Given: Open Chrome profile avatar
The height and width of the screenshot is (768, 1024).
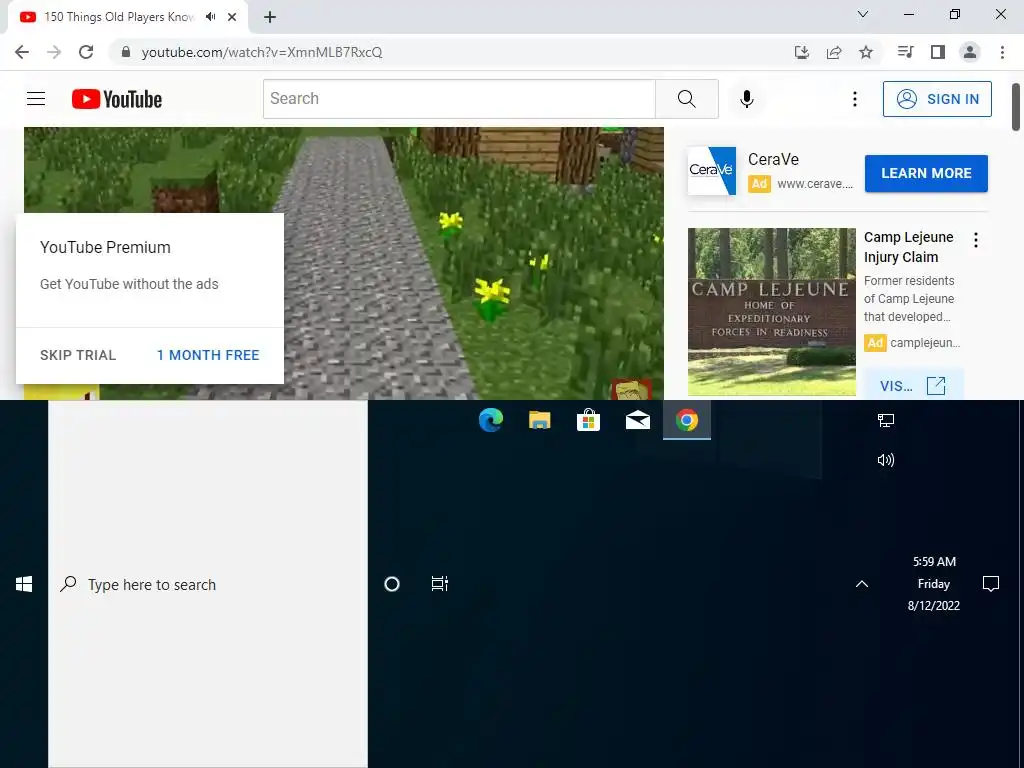Looking at the screenshot, I should tap(970, 52).
